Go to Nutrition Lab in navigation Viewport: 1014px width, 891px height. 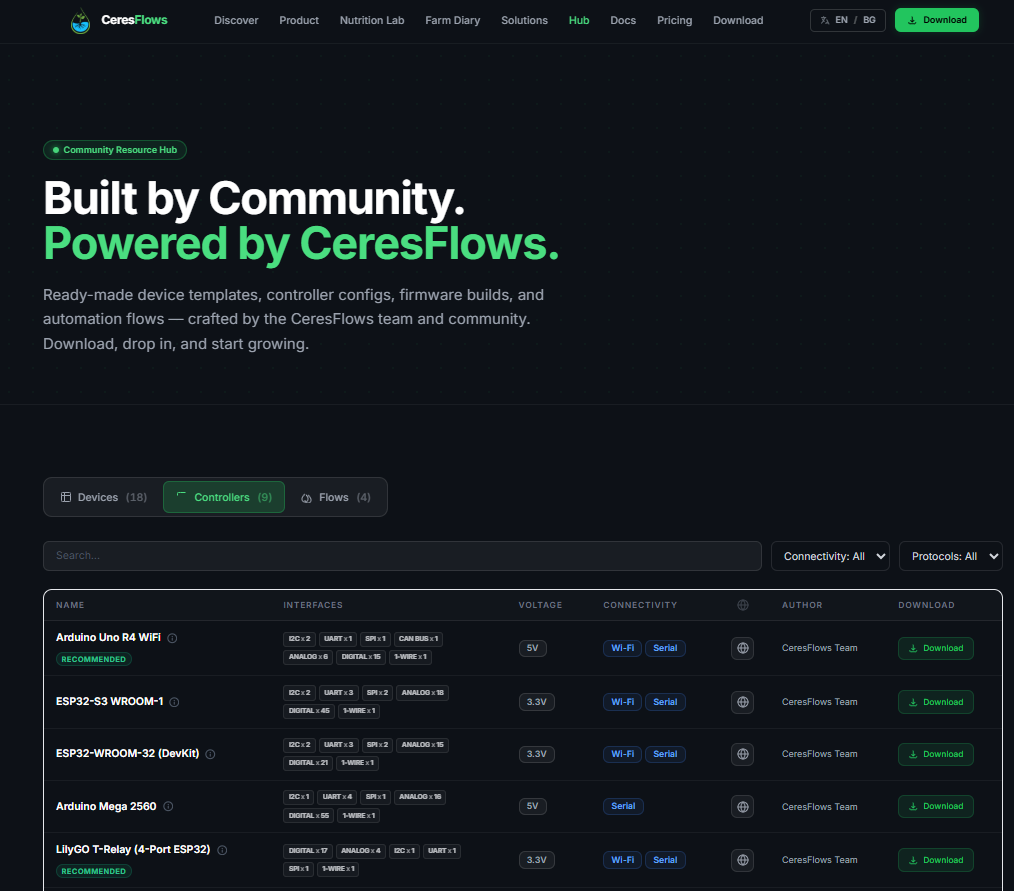(372, 21)
